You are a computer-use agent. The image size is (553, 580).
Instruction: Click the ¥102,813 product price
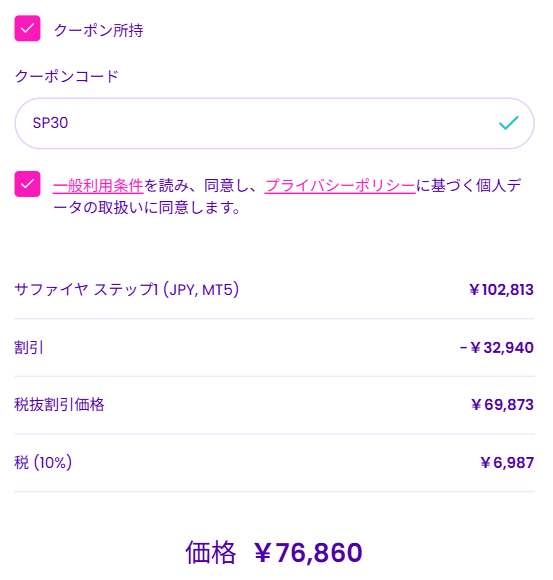(502, 290)
